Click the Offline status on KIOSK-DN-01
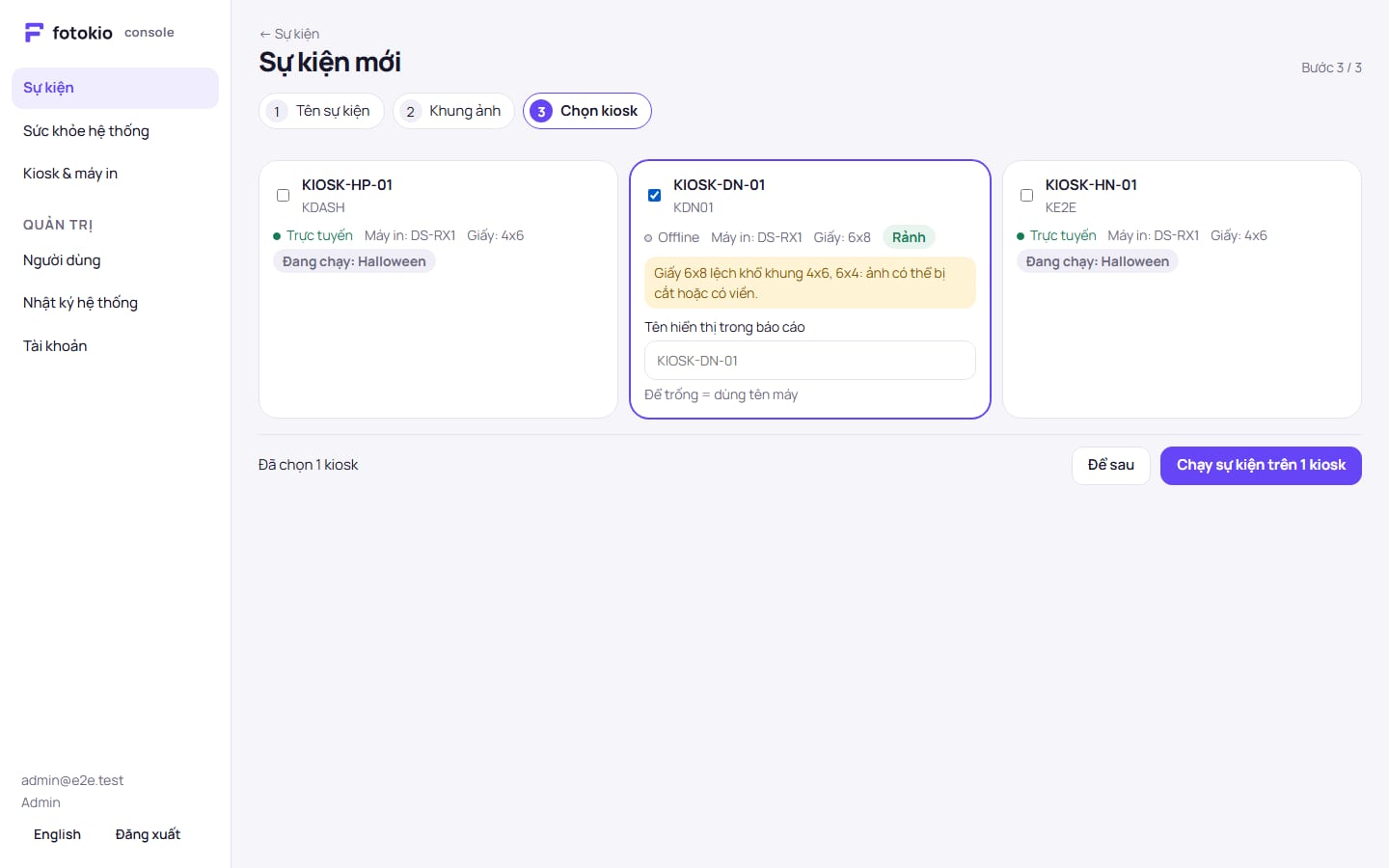The image size is (1389, 868). coord(671,237)
